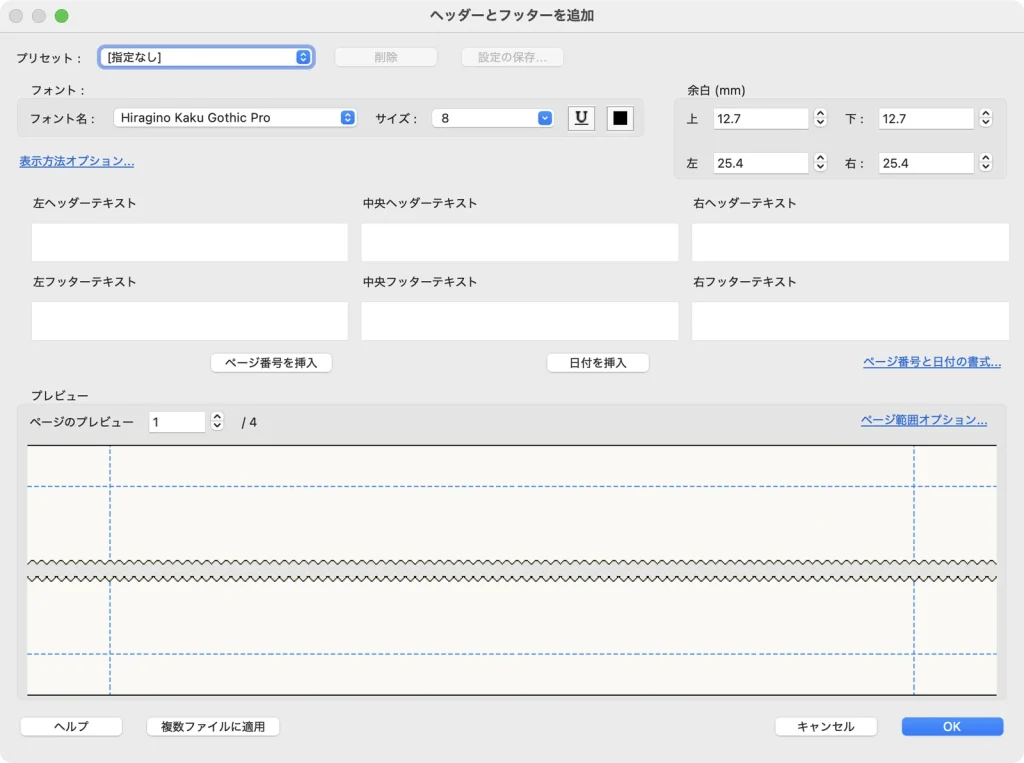Open the サイズ dropdown
Screen dimensions: 1024x763
(x=492, y=118)
